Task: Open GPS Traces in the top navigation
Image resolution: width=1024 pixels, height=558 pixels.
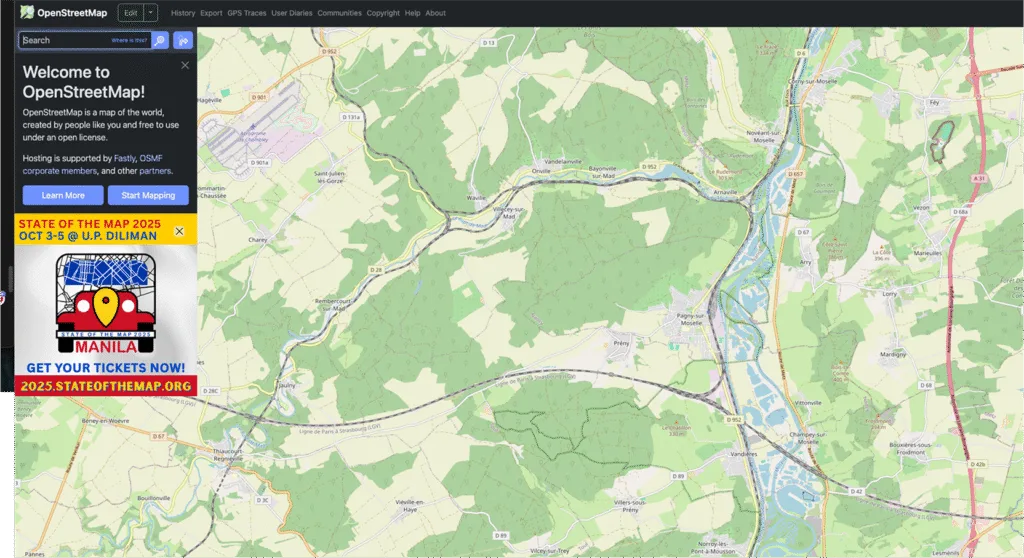Action: click(246, 13)
